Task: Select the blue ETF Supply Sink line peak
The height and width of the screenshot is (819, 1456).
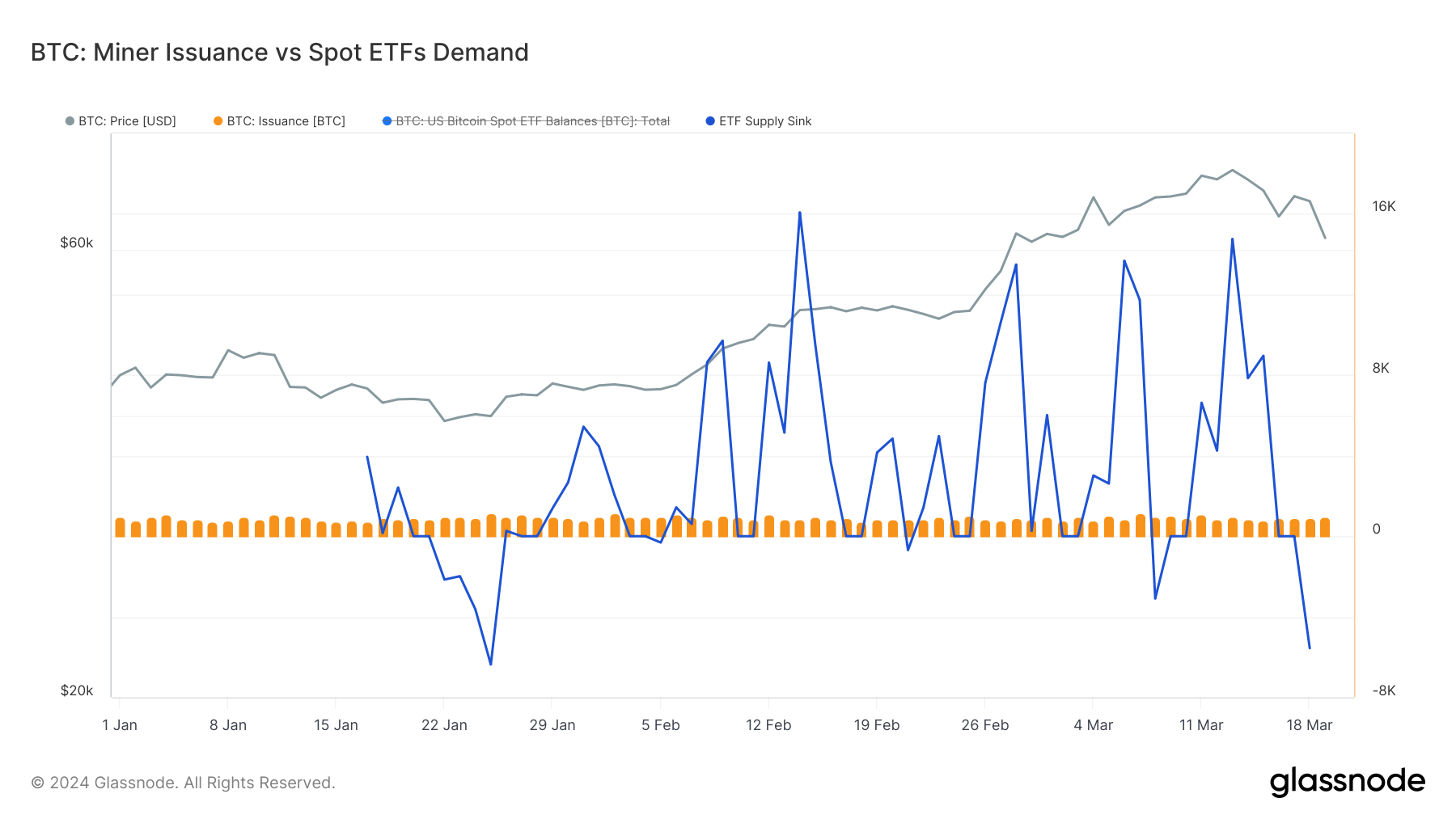Action: tap(799, 213)
